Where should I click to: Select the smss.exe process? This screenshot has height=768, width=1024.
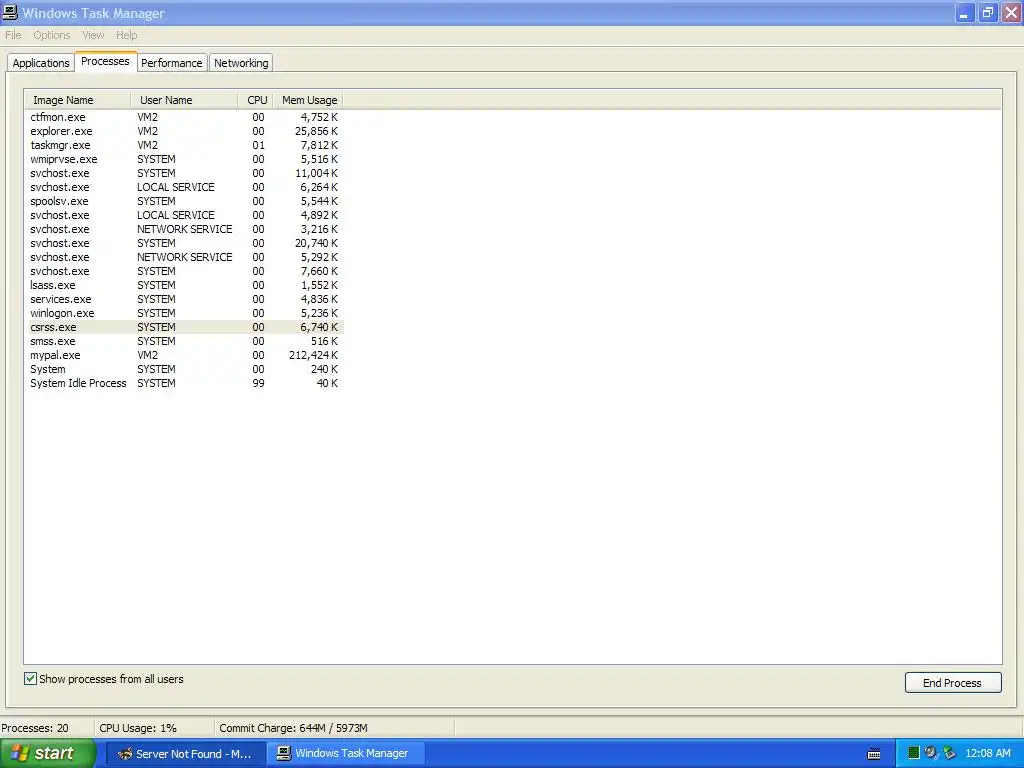(x=184, y=342)
